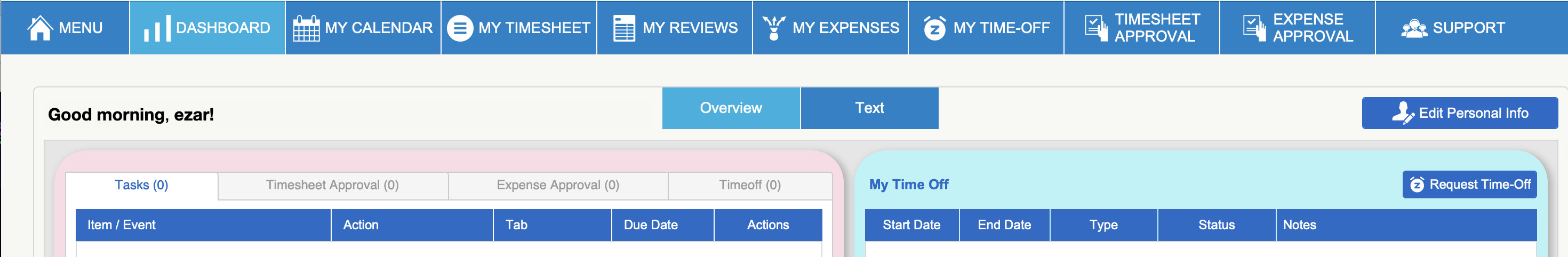This screenshot has width=1568, height=257.
Task: Open the Timesheet Approval (0) tab
Action: [x=332, y=185]
